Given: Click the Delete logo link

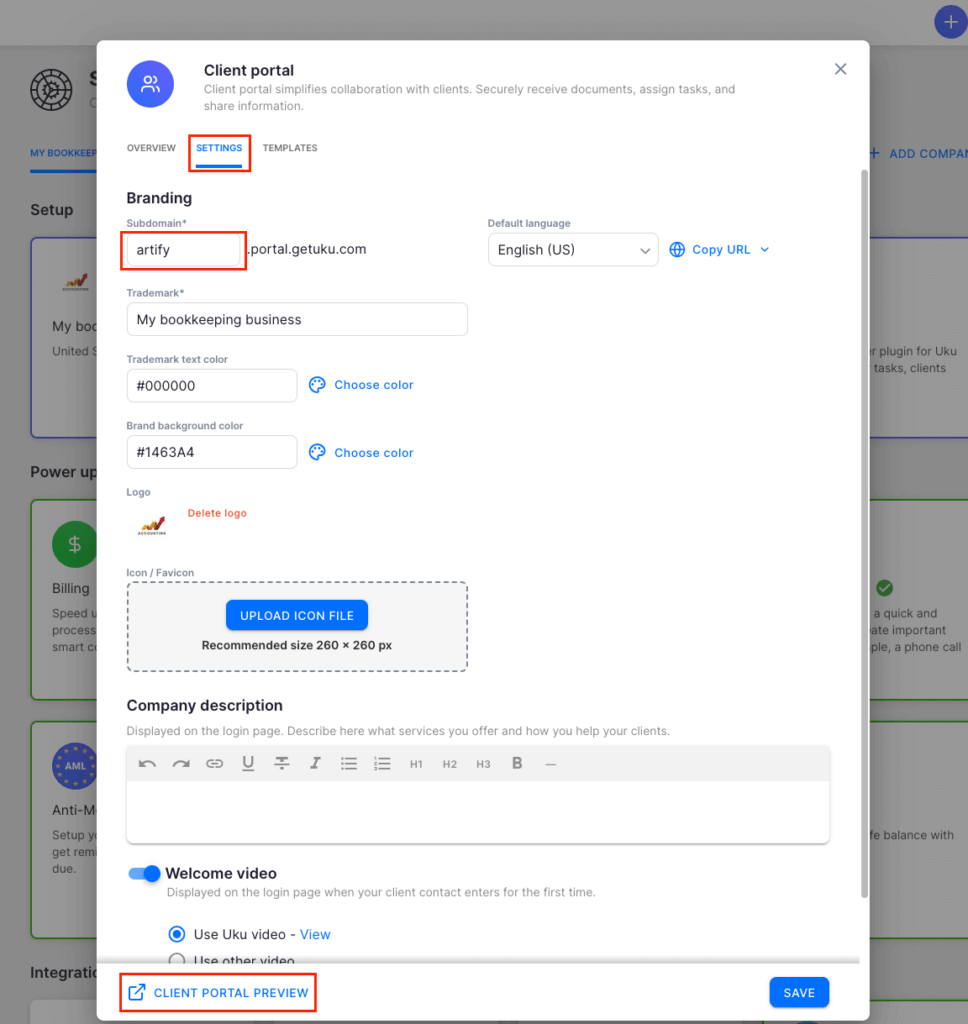Looking at the screenshot, I should pyautogui.click(x=217, y=513).
